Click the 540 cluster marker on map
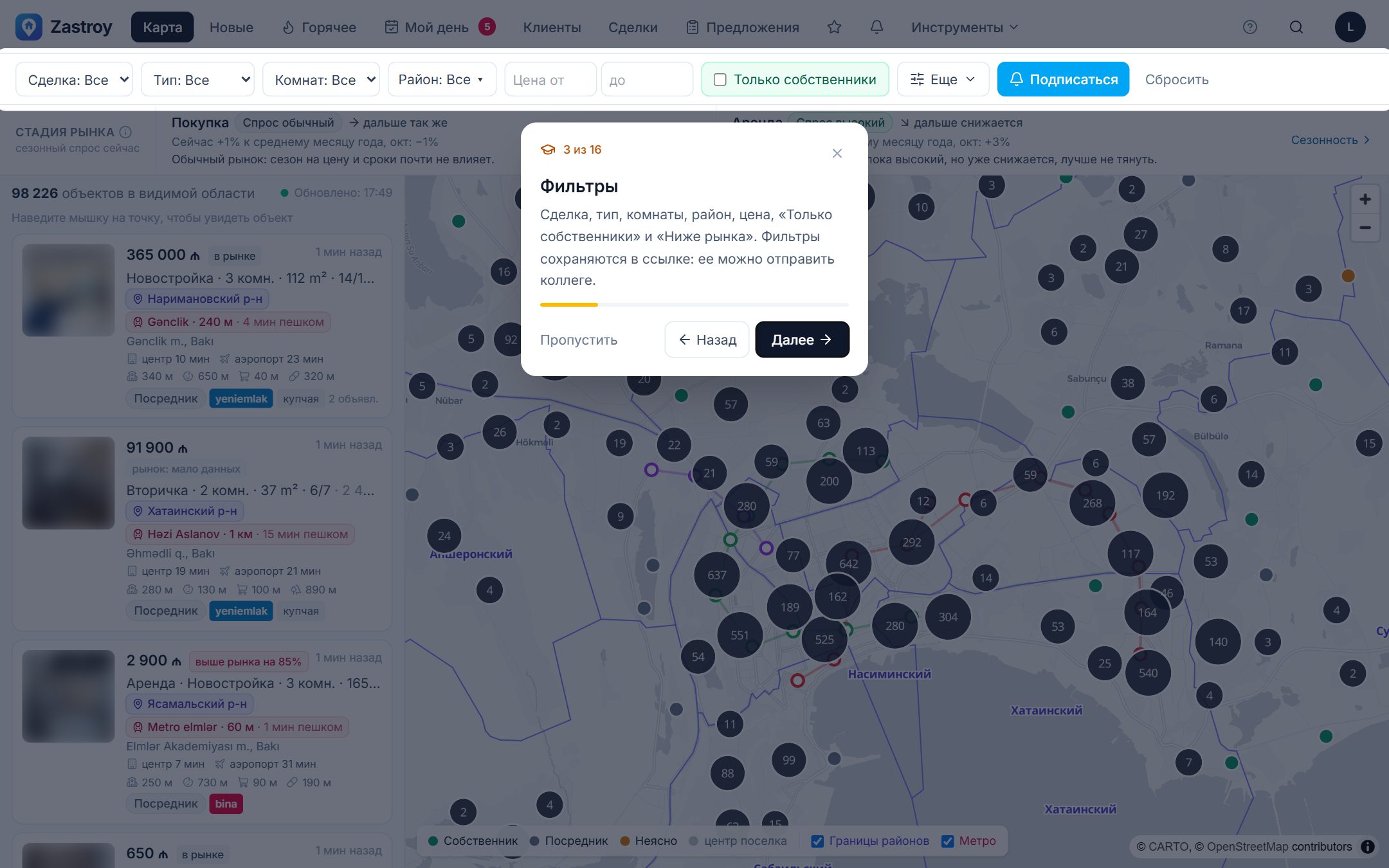The height and width of the screenshot is (868, 1389). [x=1148, y=673]
